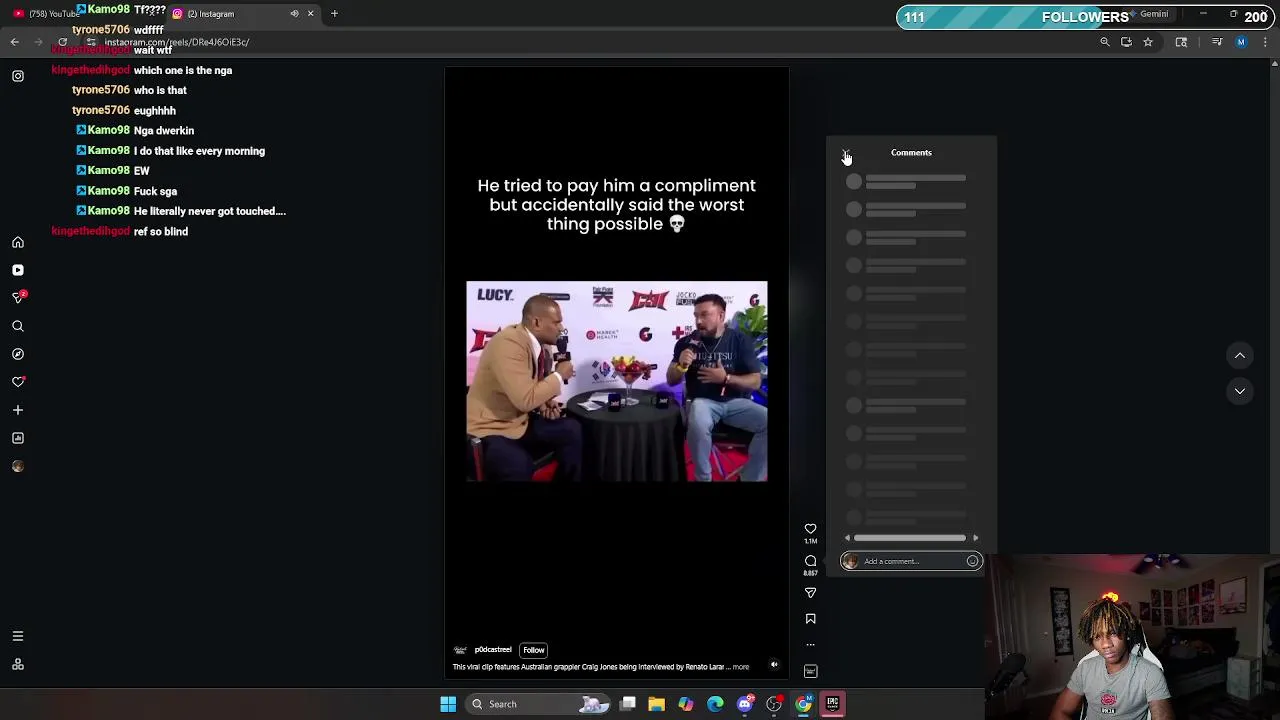Close the Comments panel
The image size is (1280, 720).
pyautogui.click(x=846, y=153)
